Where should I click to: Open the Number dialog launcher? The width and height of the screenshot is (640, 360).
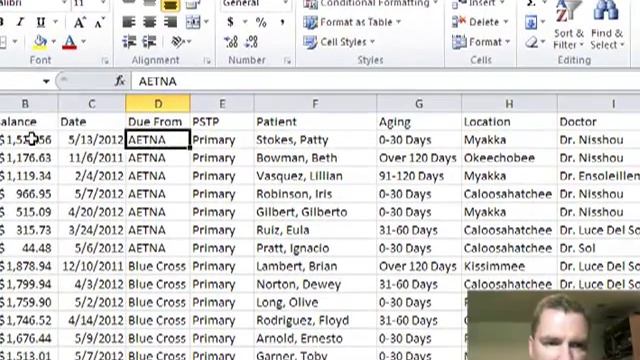287,61
